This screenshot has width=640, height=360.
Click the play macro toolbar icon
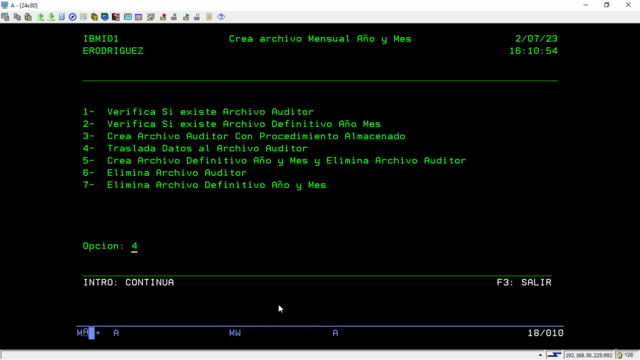[x=186, y=17]
